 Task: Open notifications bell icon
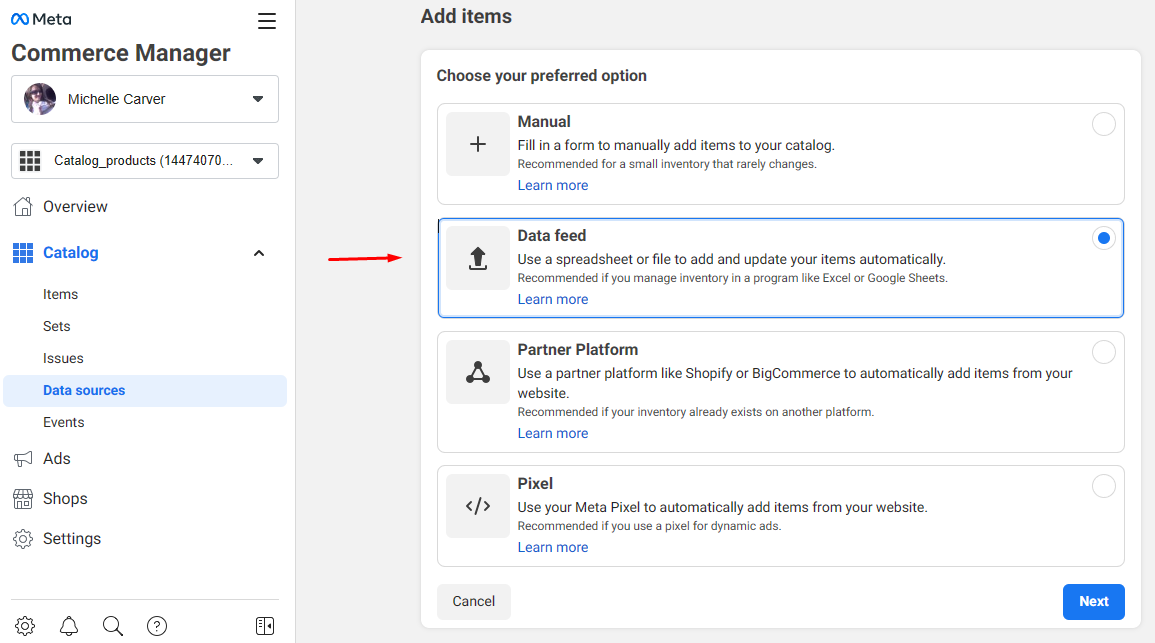pyautogui.click(x=69, y=626)
